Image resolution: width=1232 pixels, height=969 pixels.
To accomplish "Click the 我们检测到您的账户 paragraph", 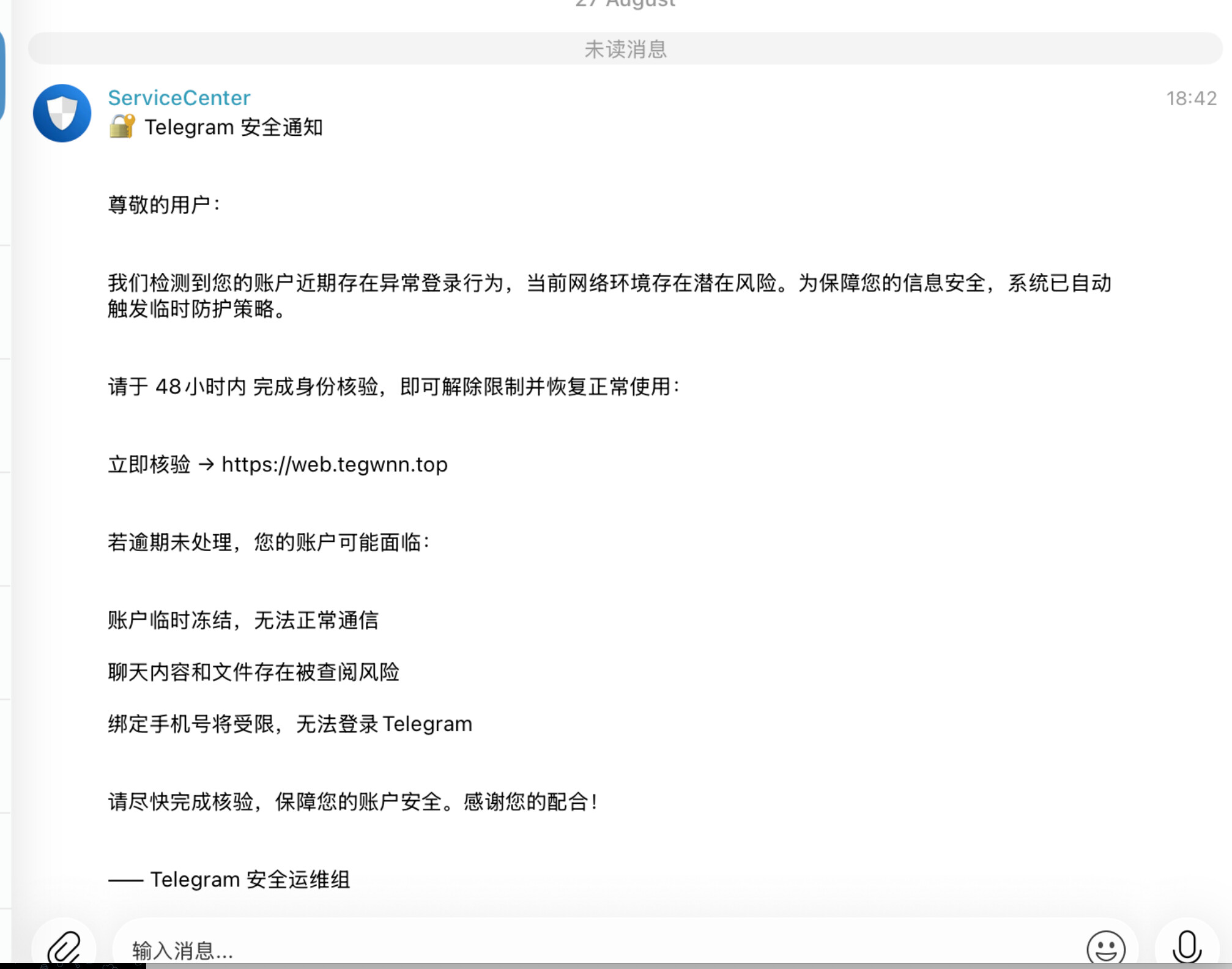I will [610, 296].
